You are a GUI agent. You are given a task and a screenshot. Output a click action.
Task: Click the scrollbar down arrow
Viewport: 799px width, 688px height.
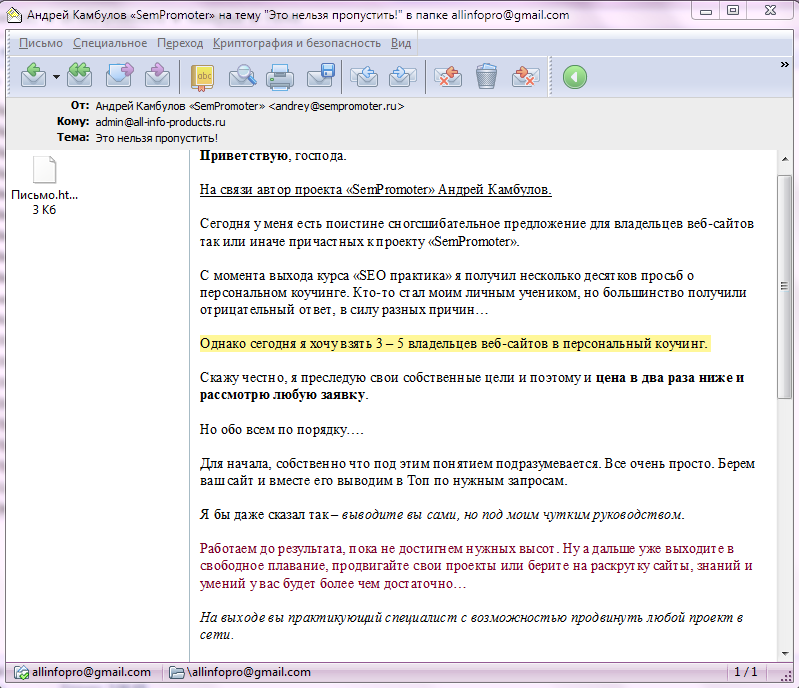pyautogui.click(x=785, y=653)
